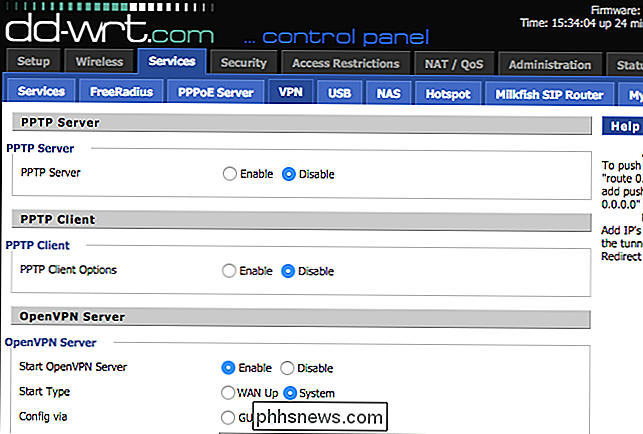The image size is (643, 434).
Task: Choose WAN Up start type
Action: [x=228, y=393]
